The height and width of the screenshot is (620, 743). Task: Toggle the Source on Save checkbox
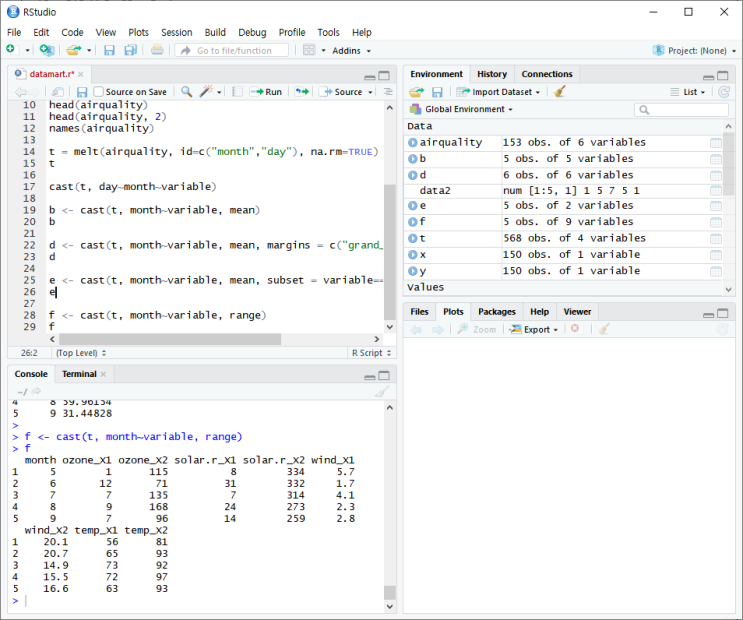tap(99, 92)
